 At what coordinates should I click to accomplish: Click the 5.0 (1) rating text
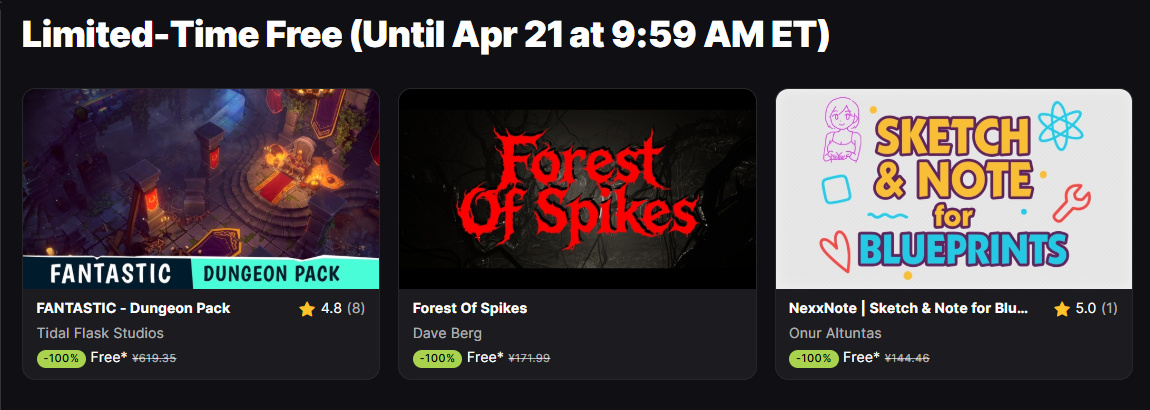[1097, 309]
